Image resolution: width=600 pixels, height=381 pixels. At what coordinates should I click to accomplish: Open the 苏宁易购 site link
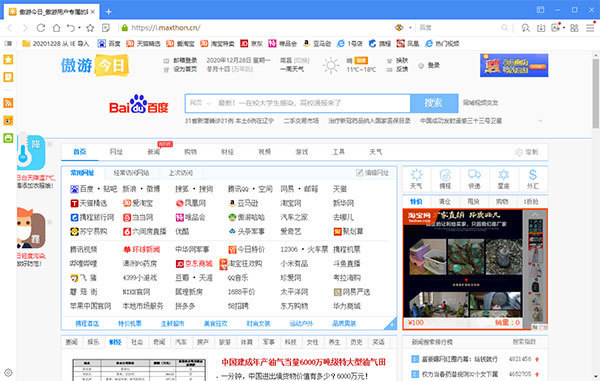[x=89, y=231]
